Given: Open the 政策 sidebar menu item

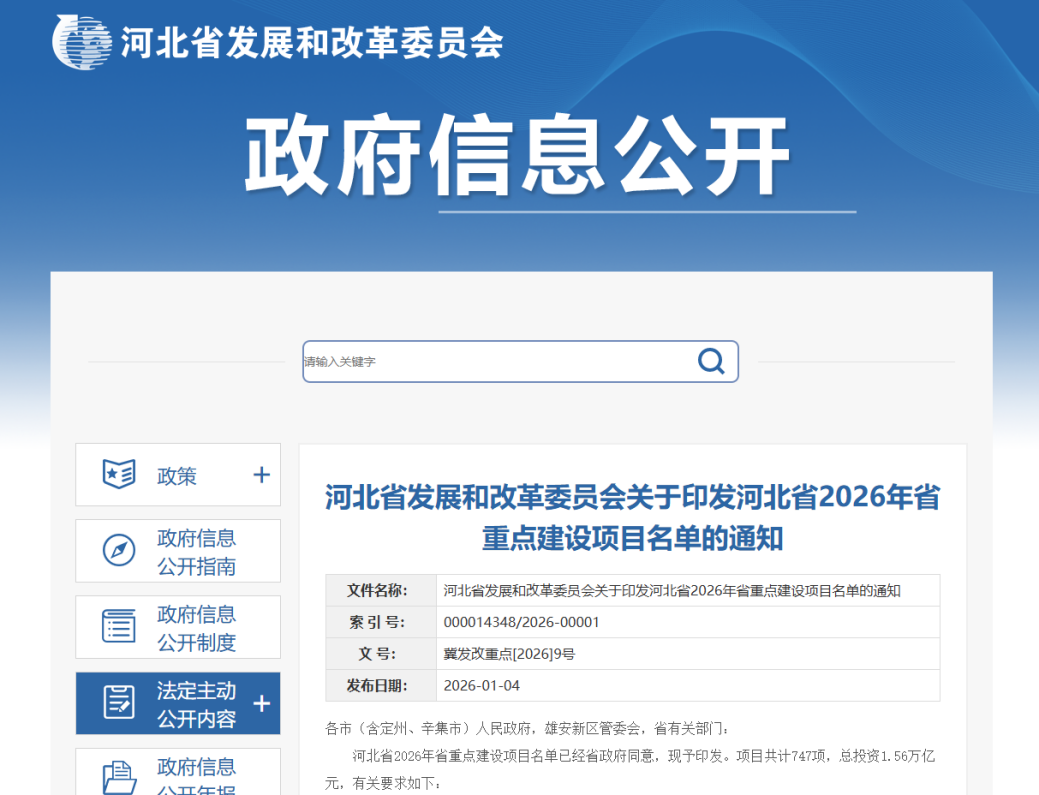Looking at the screenshot, I should click(x=177, y=476).
